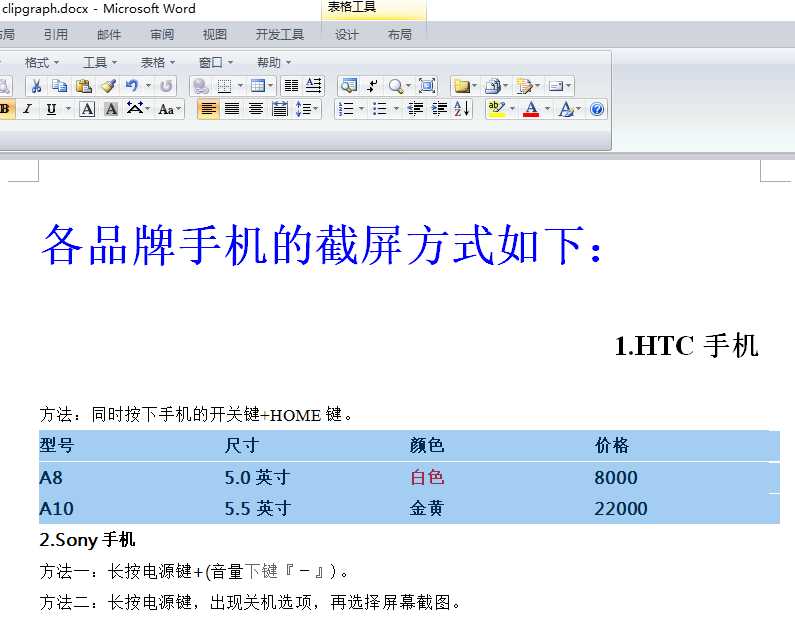
Task: Click the heading 1.HTC 手机
Action: 686,346
